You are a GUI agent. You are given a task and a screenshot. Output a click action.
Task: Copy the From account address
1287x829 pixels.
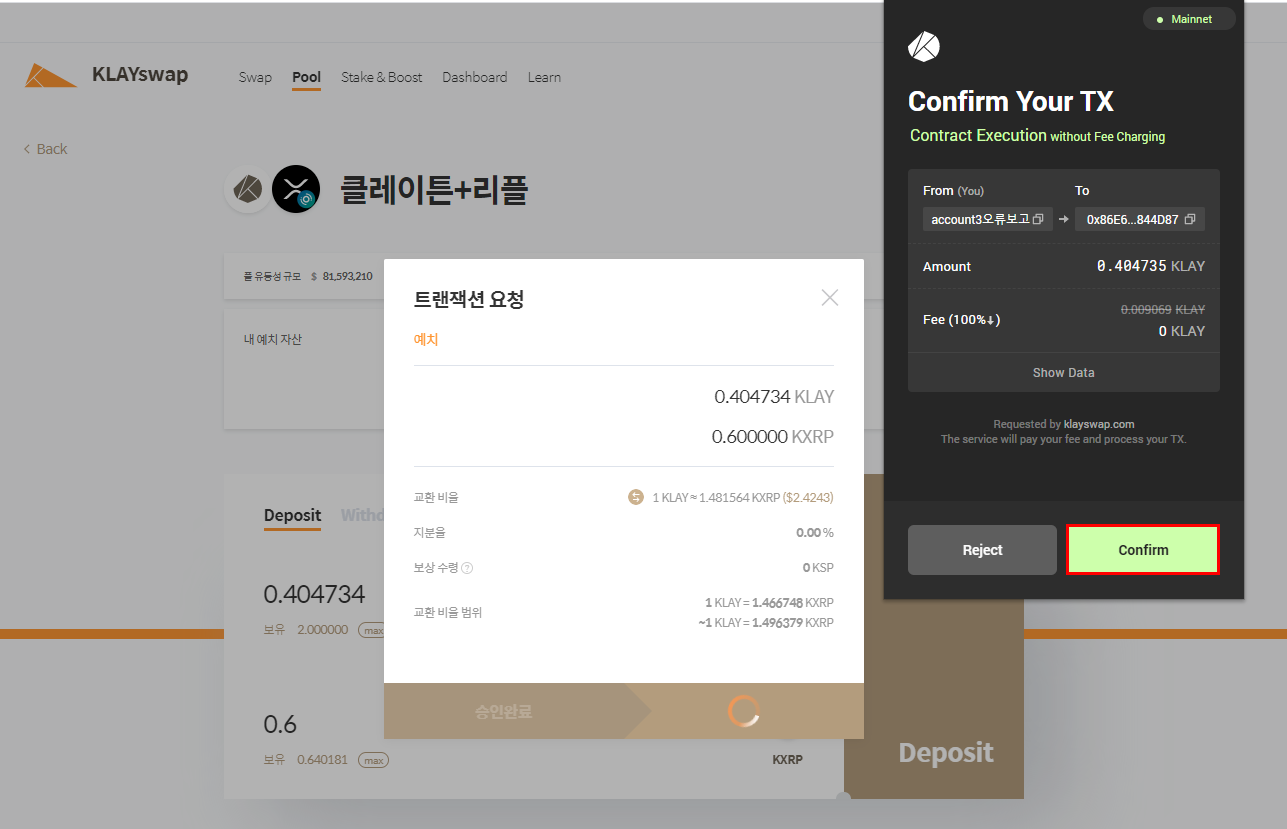coord(1038,219)
